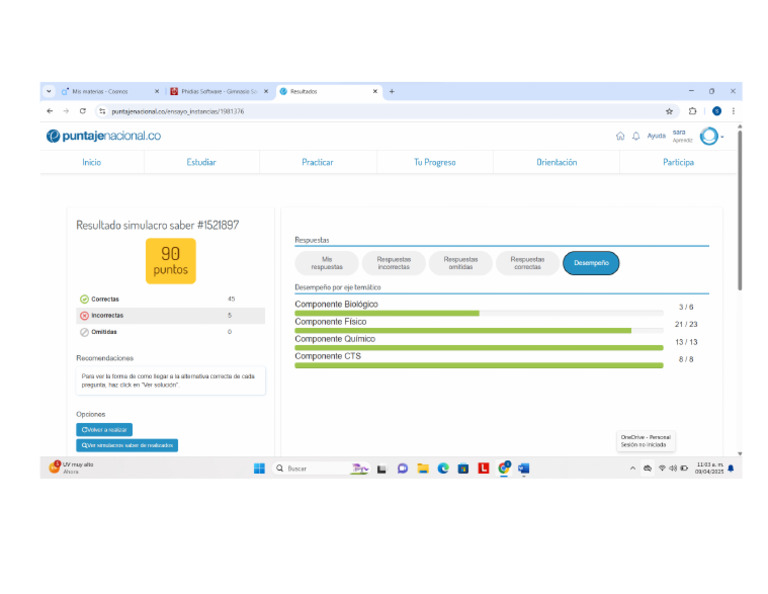Screen dimensions: 768x594
Task: Open the browser extensions puzzle icon
Action: coord(692,111)
